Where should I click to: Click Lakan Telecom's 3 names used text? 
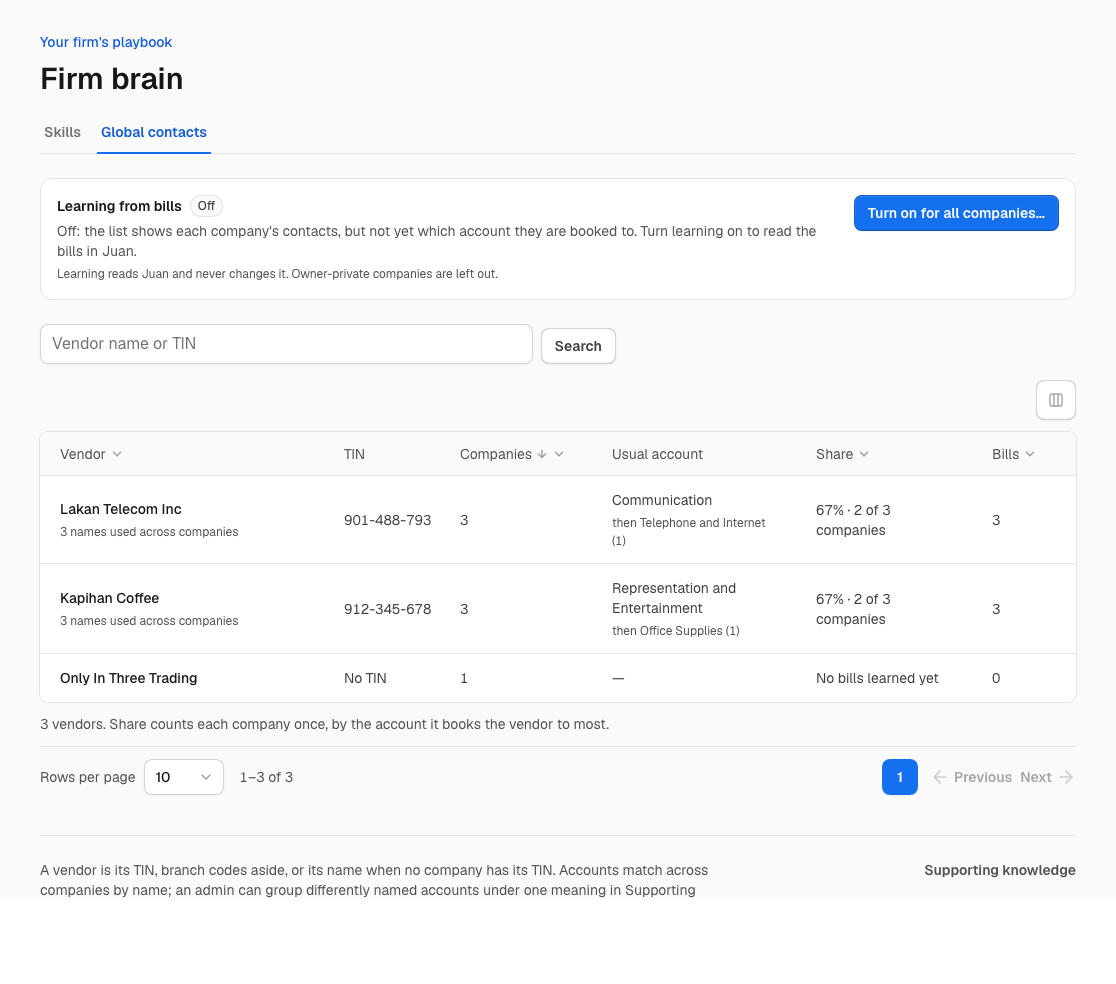[149, 531]
